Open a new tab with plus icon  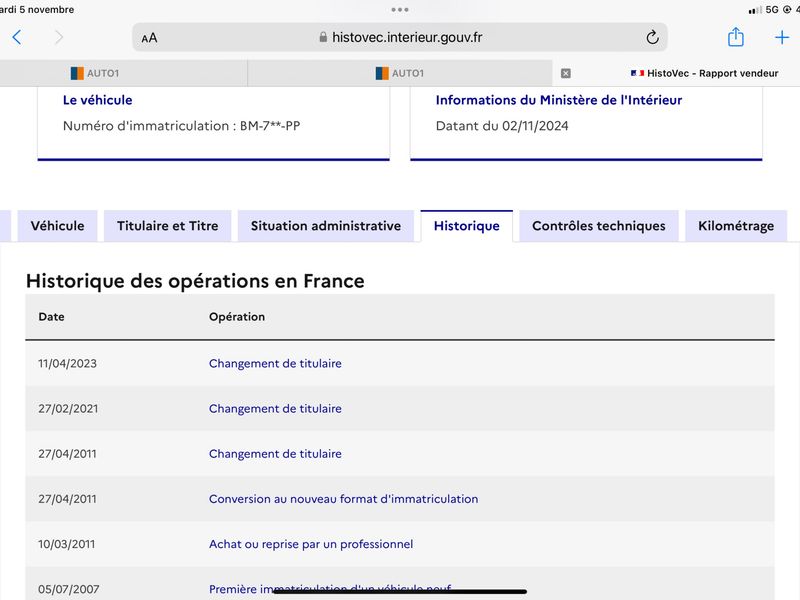click(782, 37)
